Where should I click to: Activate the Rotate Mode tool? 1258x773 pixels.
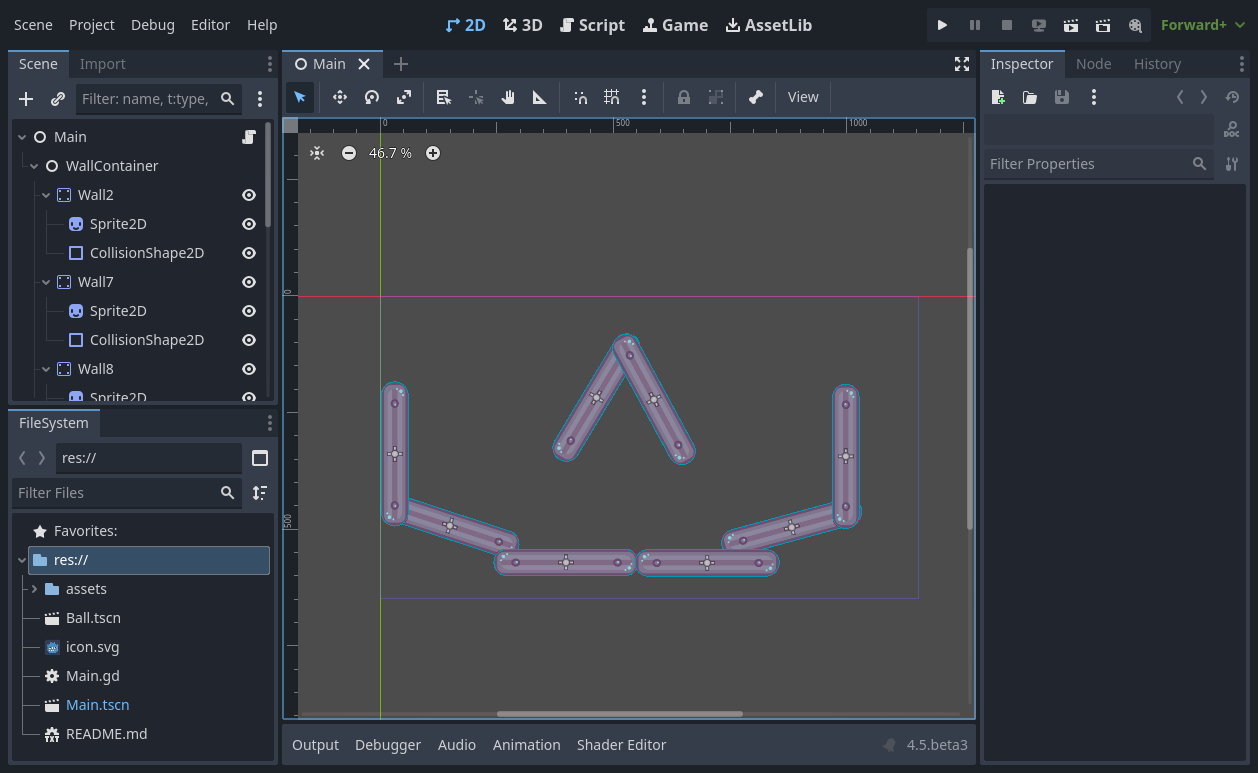[371, 97]
